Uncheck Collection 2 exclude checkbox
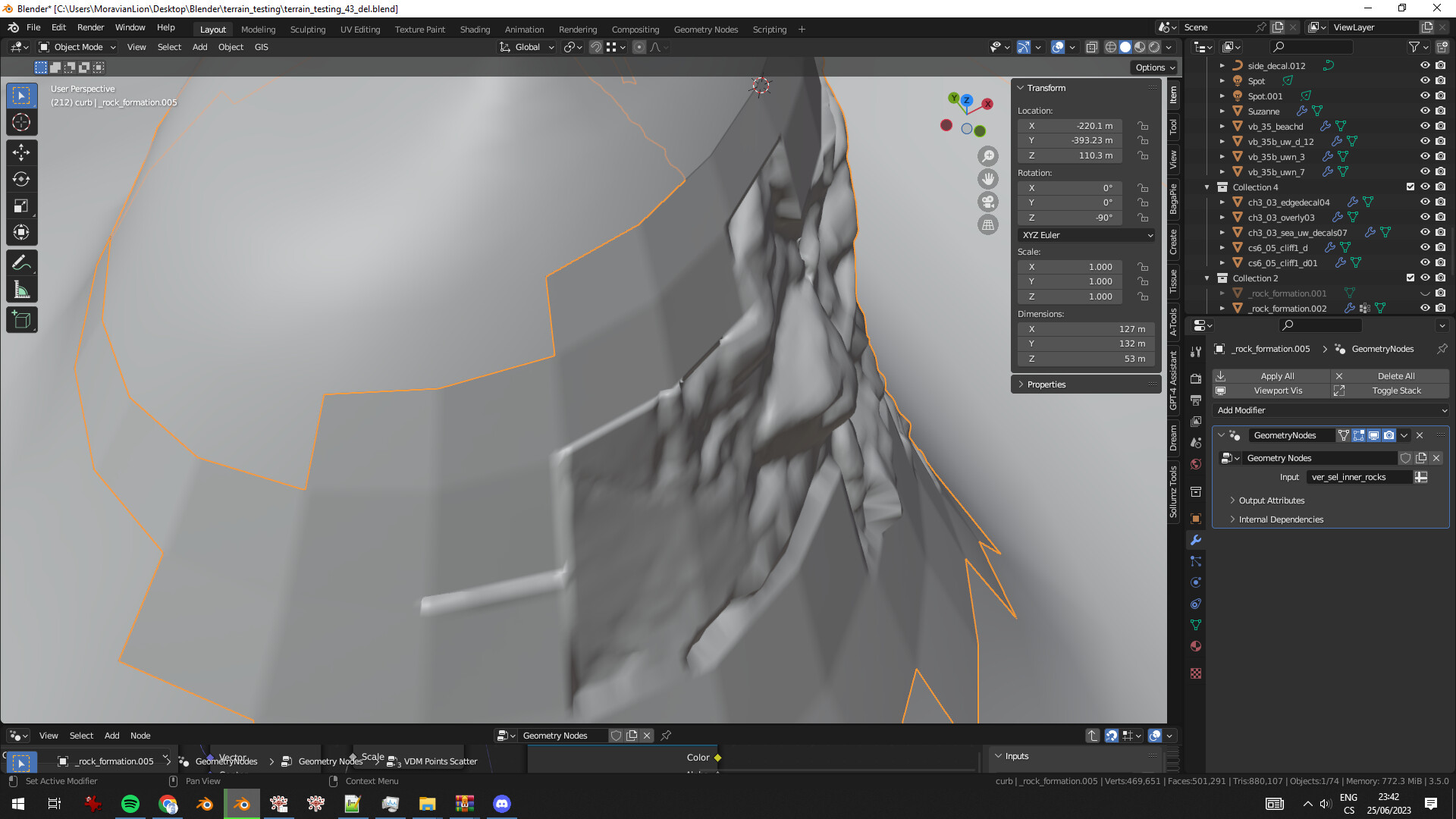Image resolution: width=1456 pixels, height=819 pixels. [1410, 278]
